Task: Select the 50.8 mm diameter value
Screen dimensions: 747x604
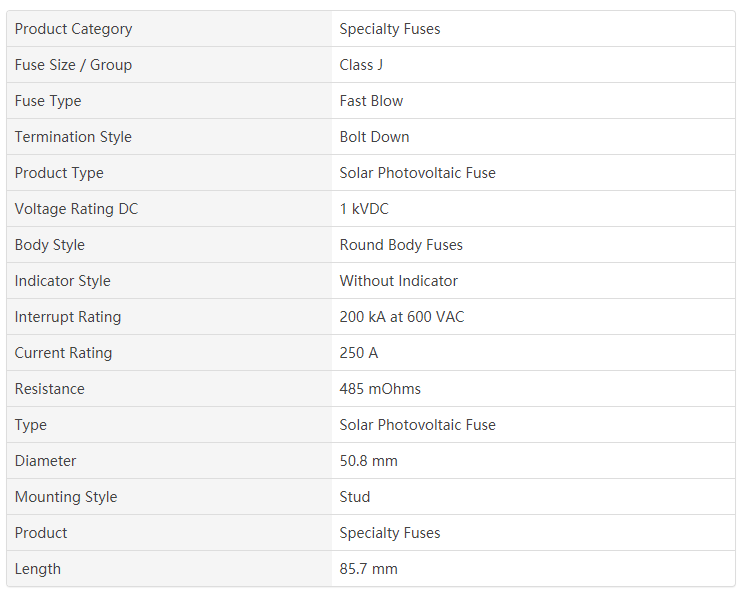Action: click(x=369, y=461)
